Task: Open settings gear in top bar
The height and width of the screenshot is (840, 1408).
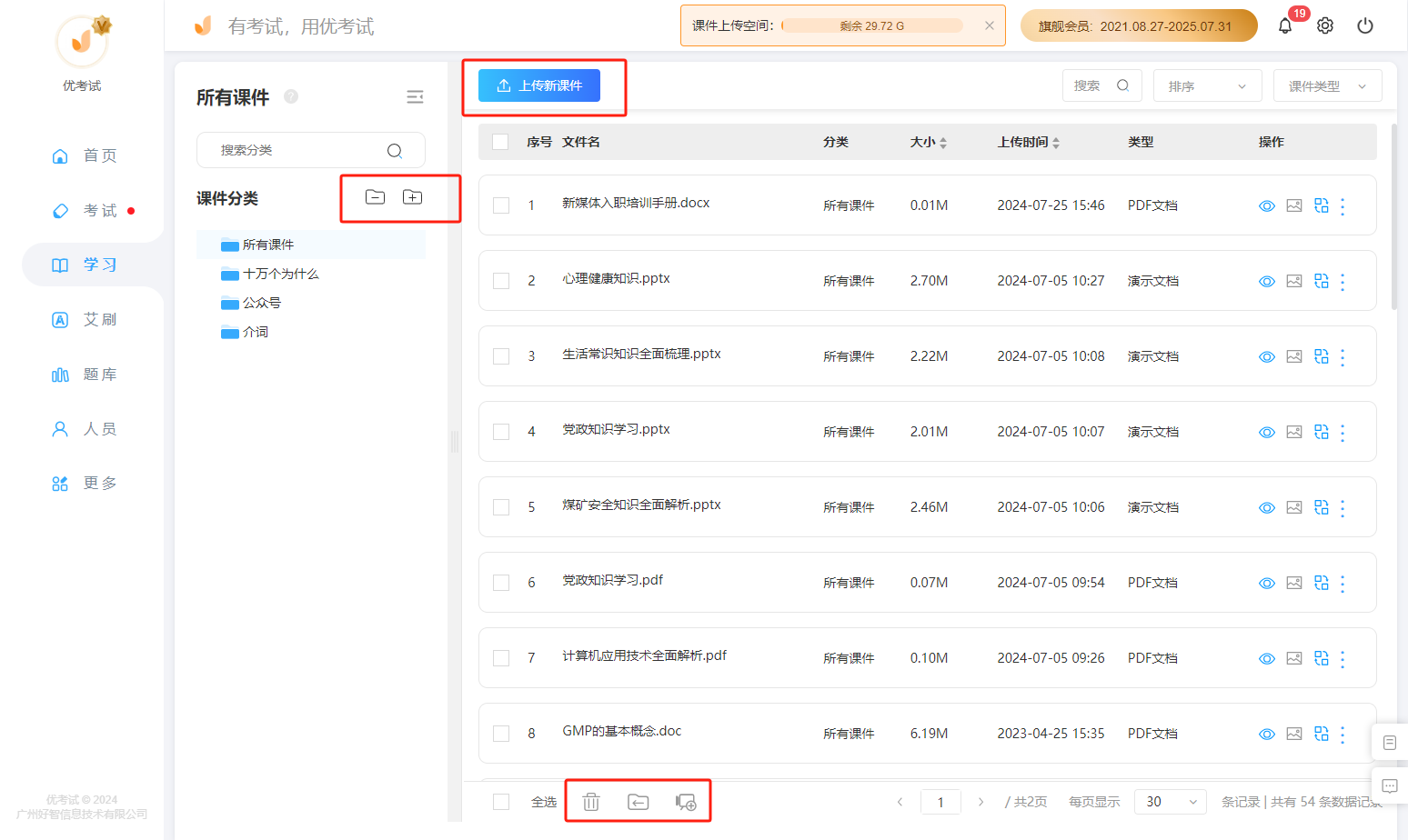Action: click(1325, 25)
